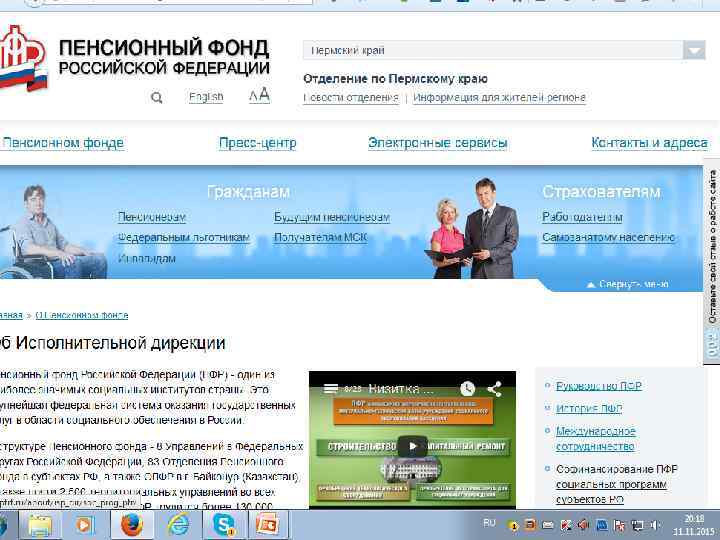Image resolution: width=720 pixels, height=540 pixels.
Task: Switch to Firefox in the taskbar
Action: [x=132, y=525]
